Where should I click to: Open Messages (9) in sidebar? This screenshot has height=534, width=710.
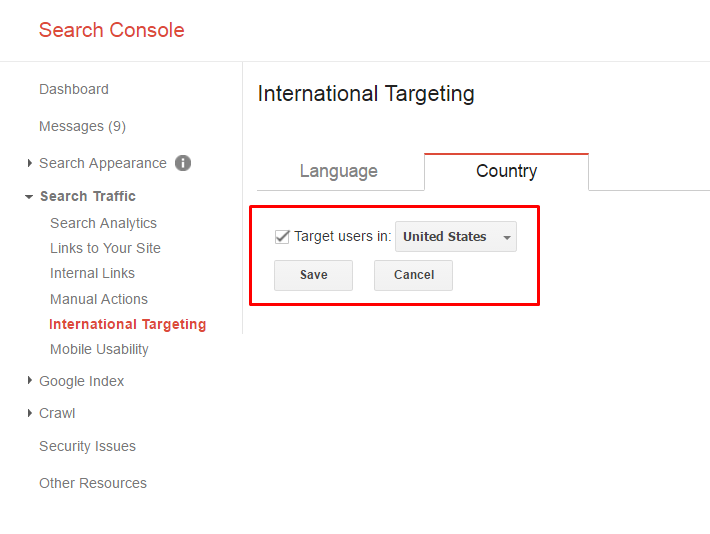coord(82,126)
